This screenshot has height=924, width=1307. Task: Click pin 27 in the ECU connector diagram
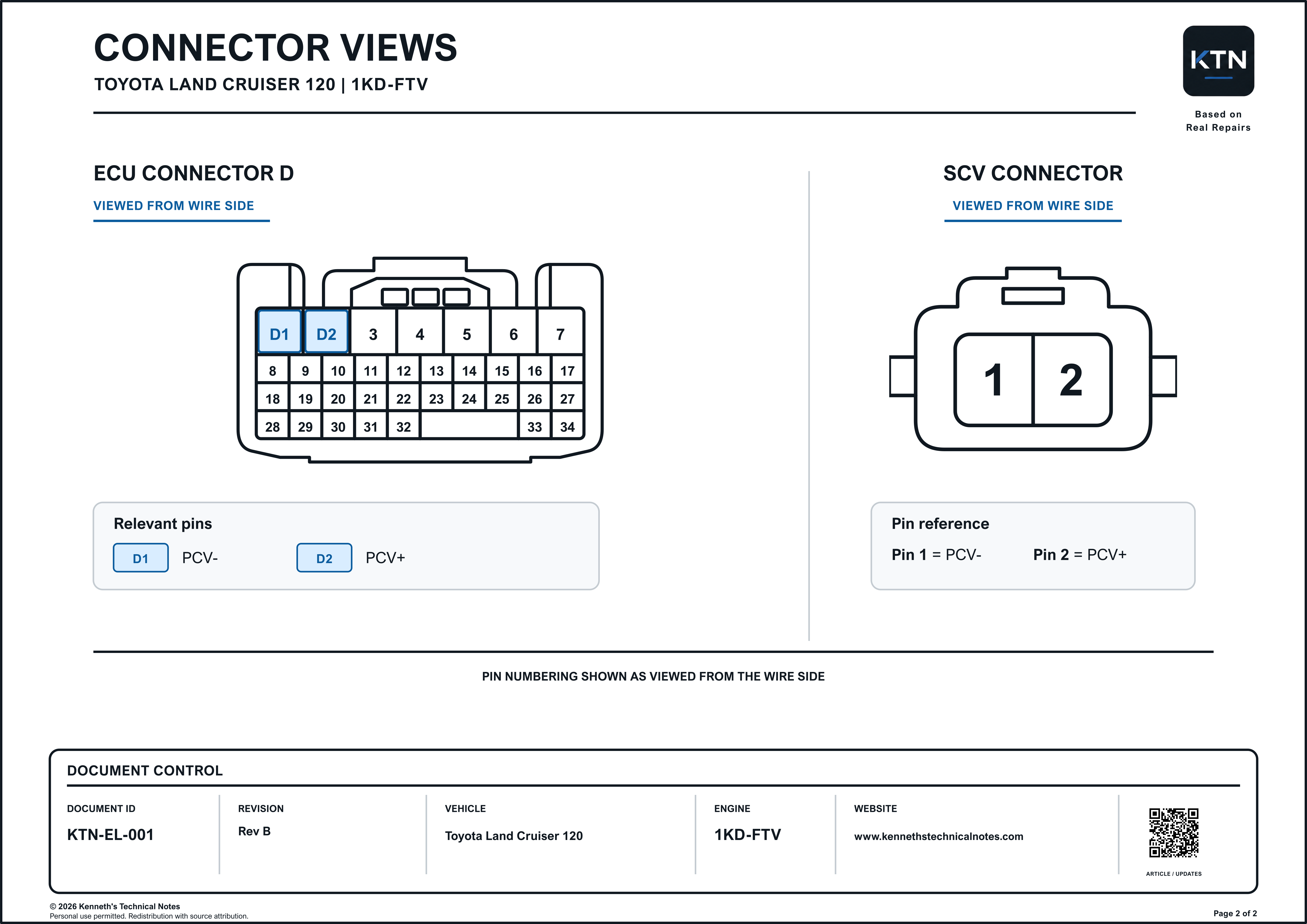(567, 398)
